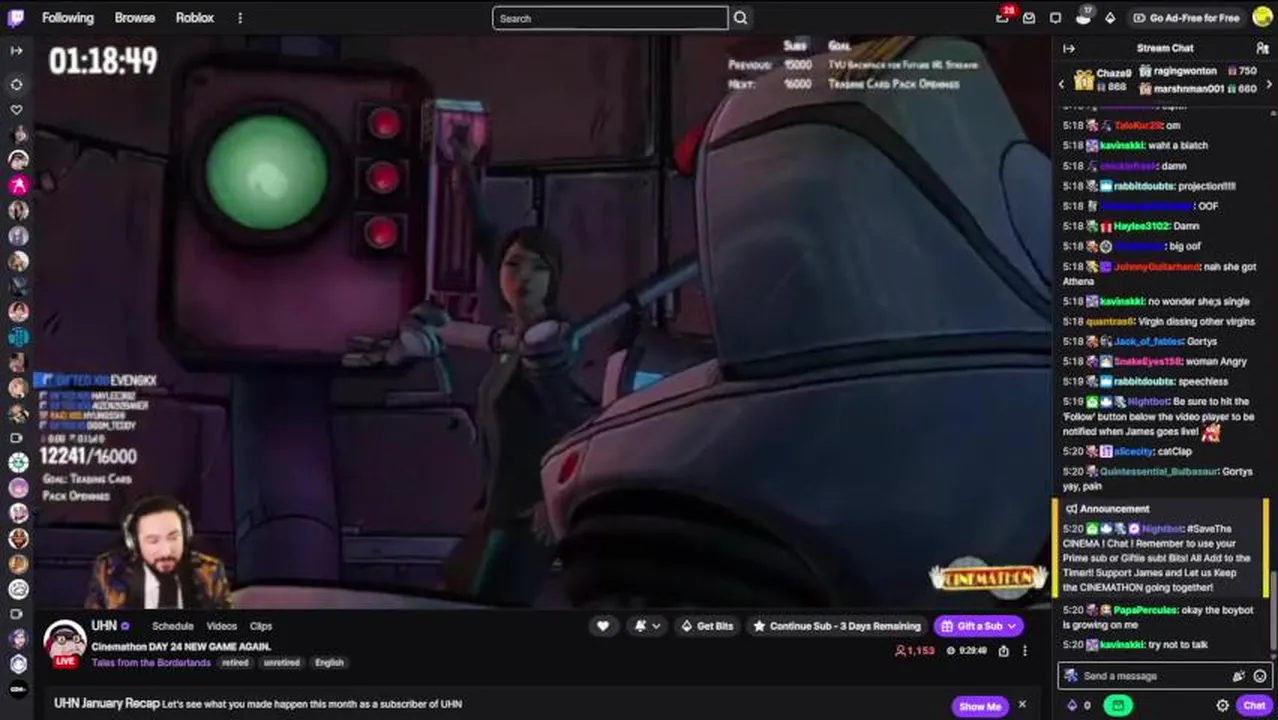Click the Jack_of_fables username in chat
This screenshot has height=720, width=1278.
[x=1148, y=341]
